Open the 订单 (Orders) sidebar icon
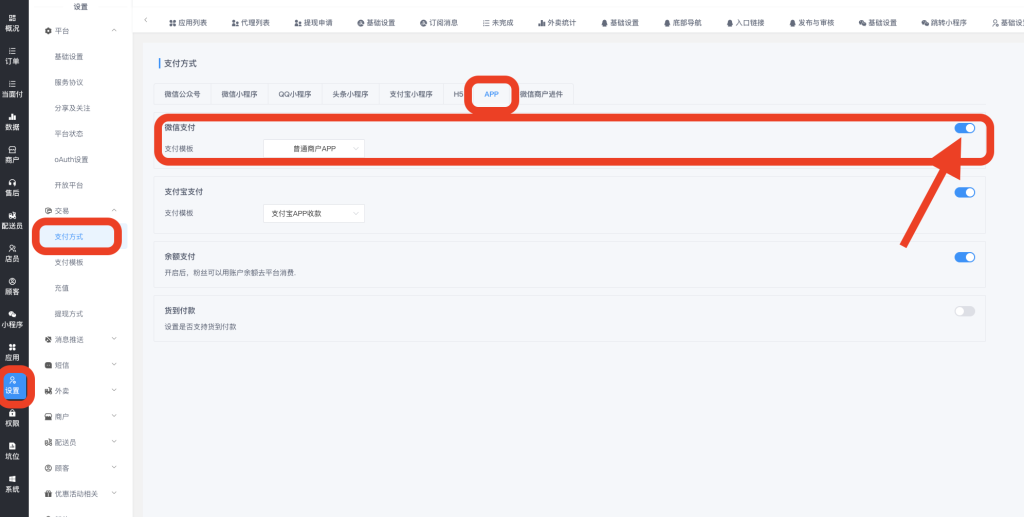The image size is (1024, 517). [12, 55]
